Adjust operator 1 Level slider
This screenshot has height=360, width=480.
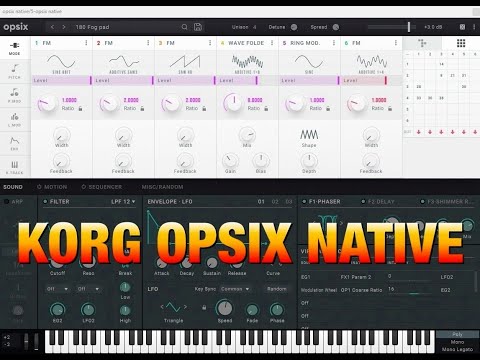tap(62, 80)
